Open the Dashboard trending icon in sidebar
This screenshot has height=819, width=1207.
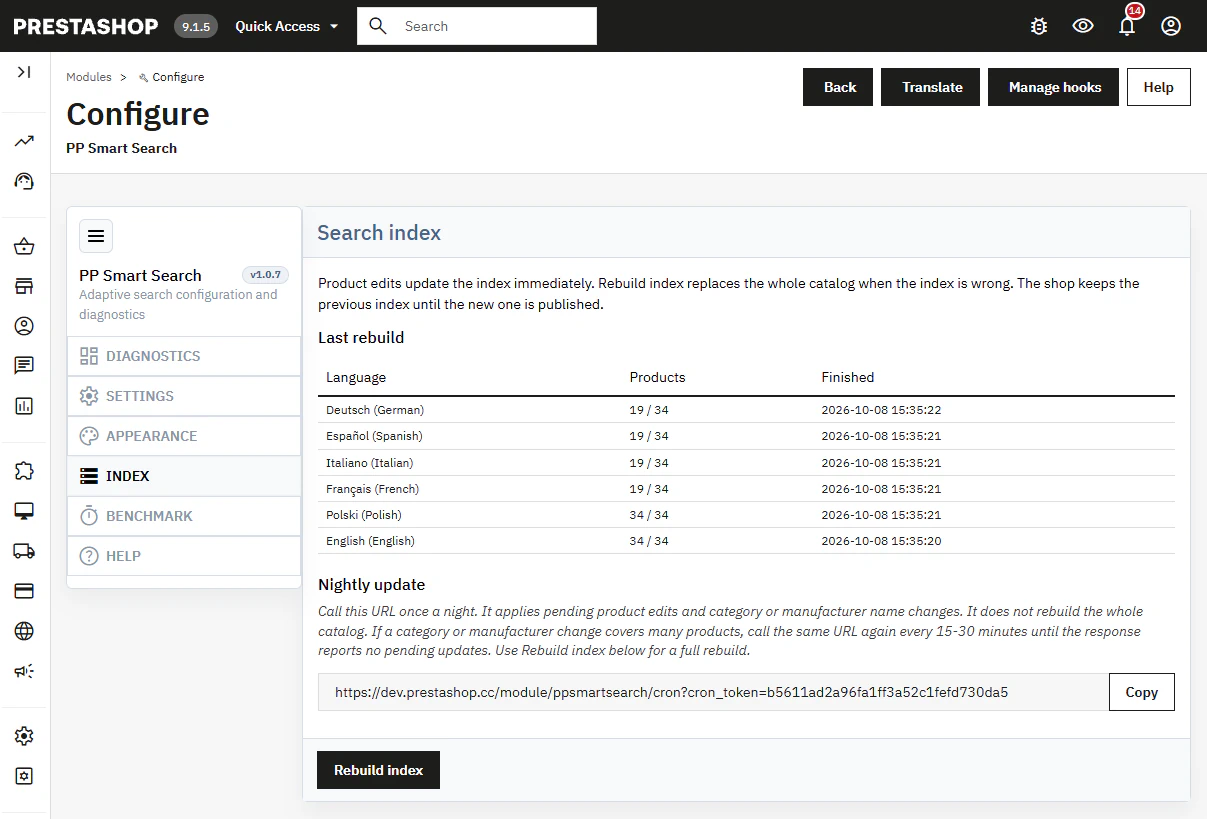[x=24, y=141]
